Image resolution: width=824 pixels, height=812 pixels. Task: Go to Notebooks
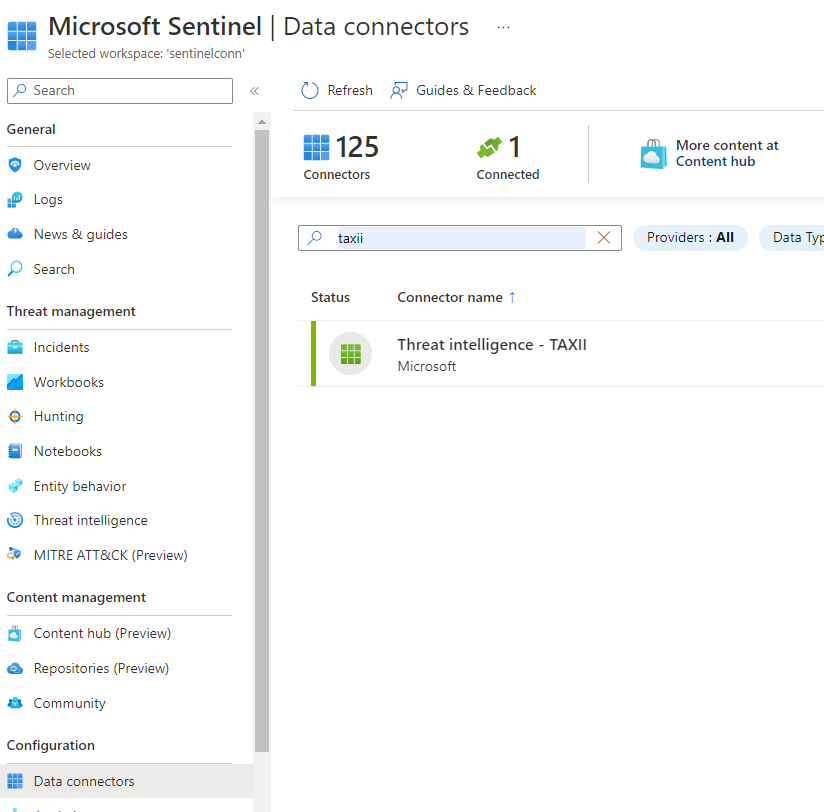click(x=68, y=451)
